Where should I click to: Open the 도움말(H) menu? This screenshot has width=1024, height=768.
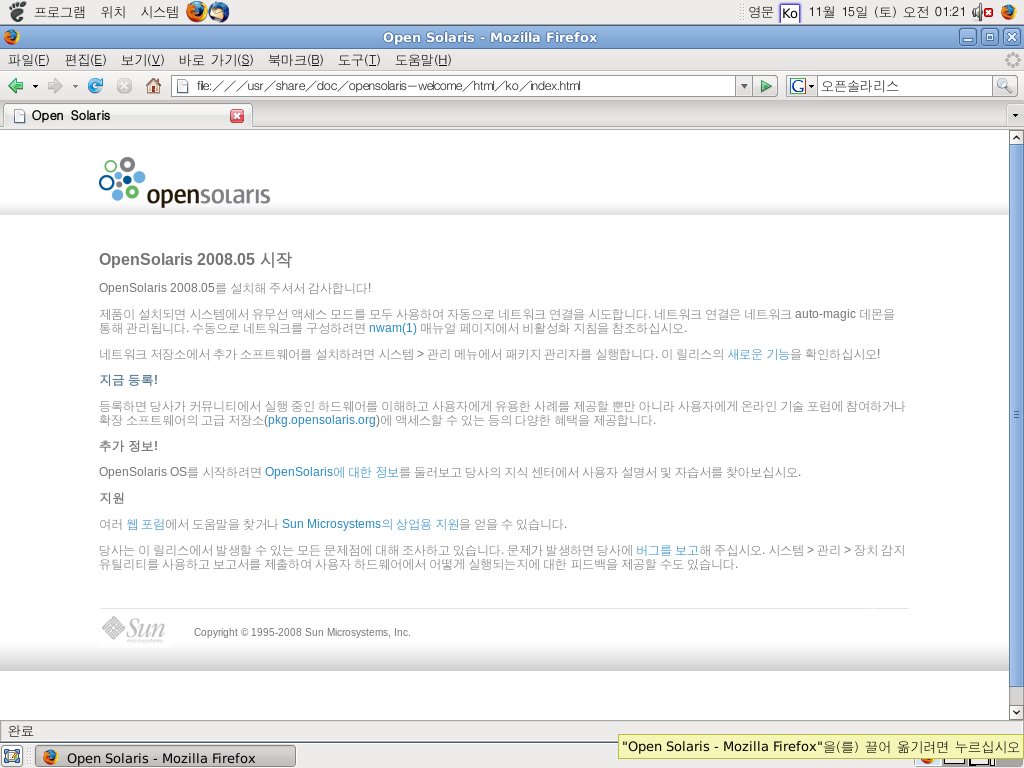coord(423,60)
